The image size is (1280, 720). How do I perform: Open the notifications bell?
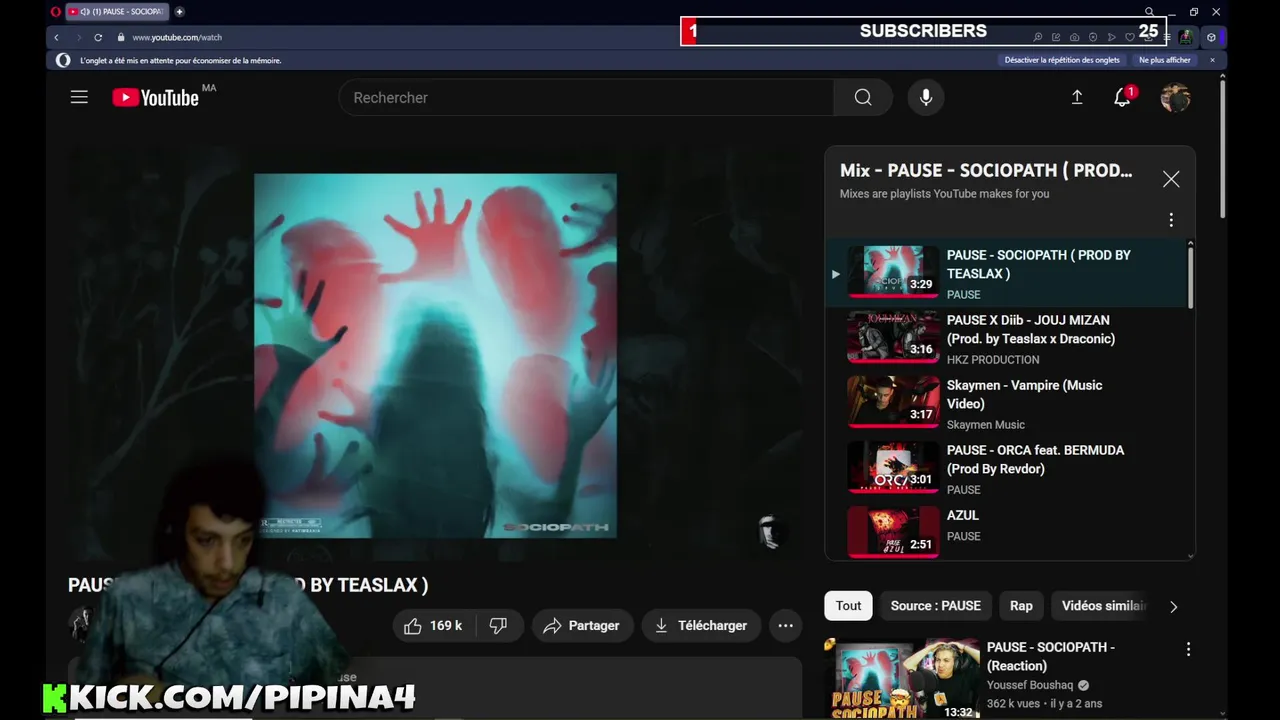click(x=1123, y=97)
